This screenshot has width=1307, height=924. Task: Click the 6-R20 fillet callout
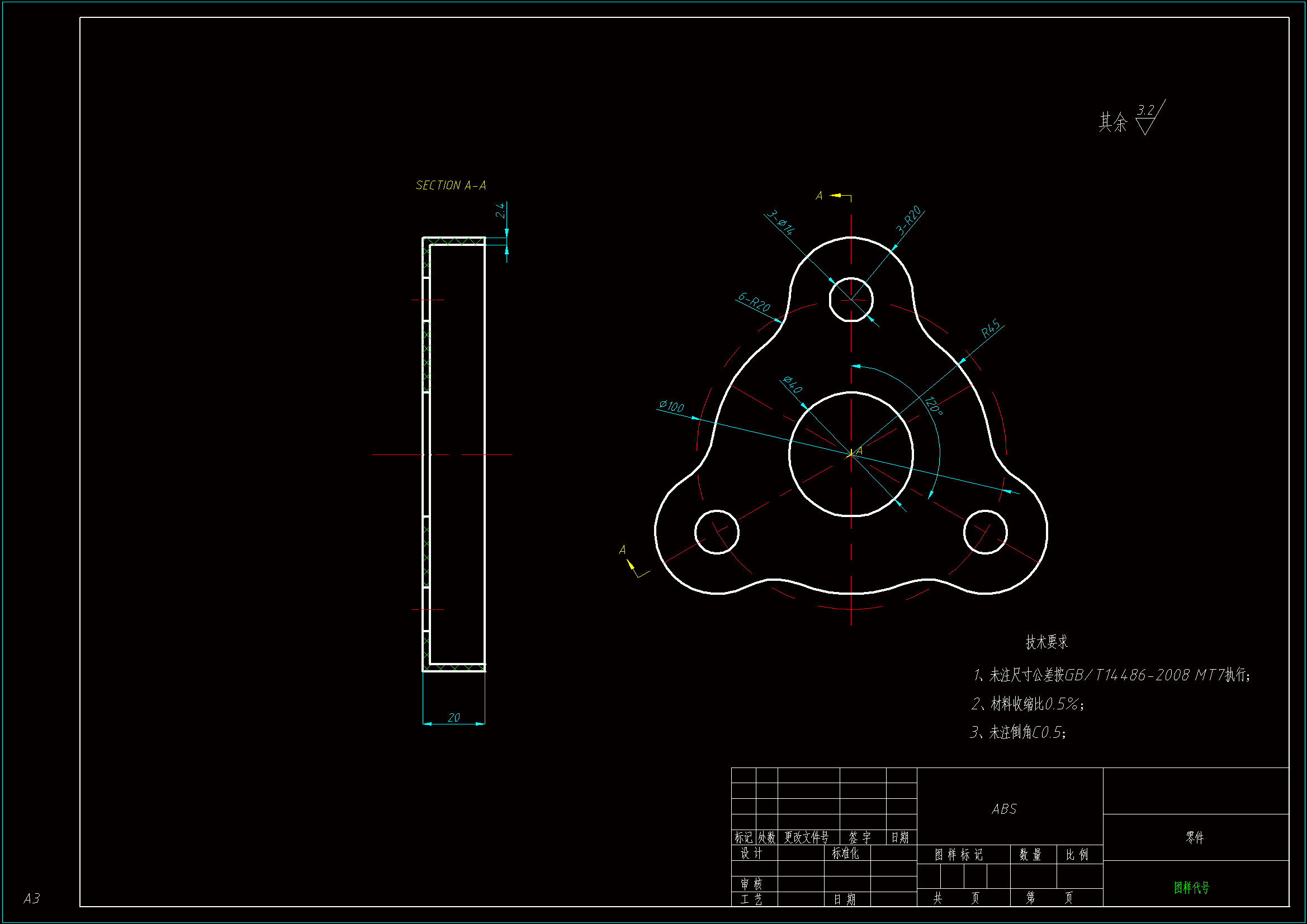click(x=754, y=302)
